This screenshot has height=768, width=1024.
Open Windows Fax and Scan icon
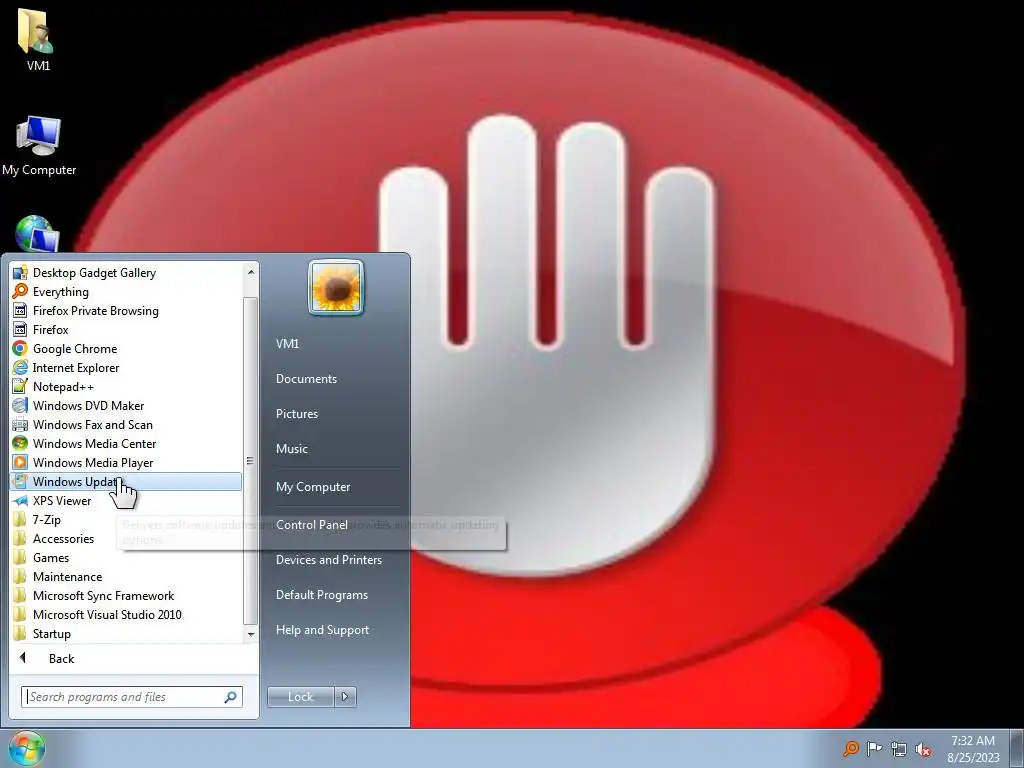pyautogui.click(x=20, y=424)
